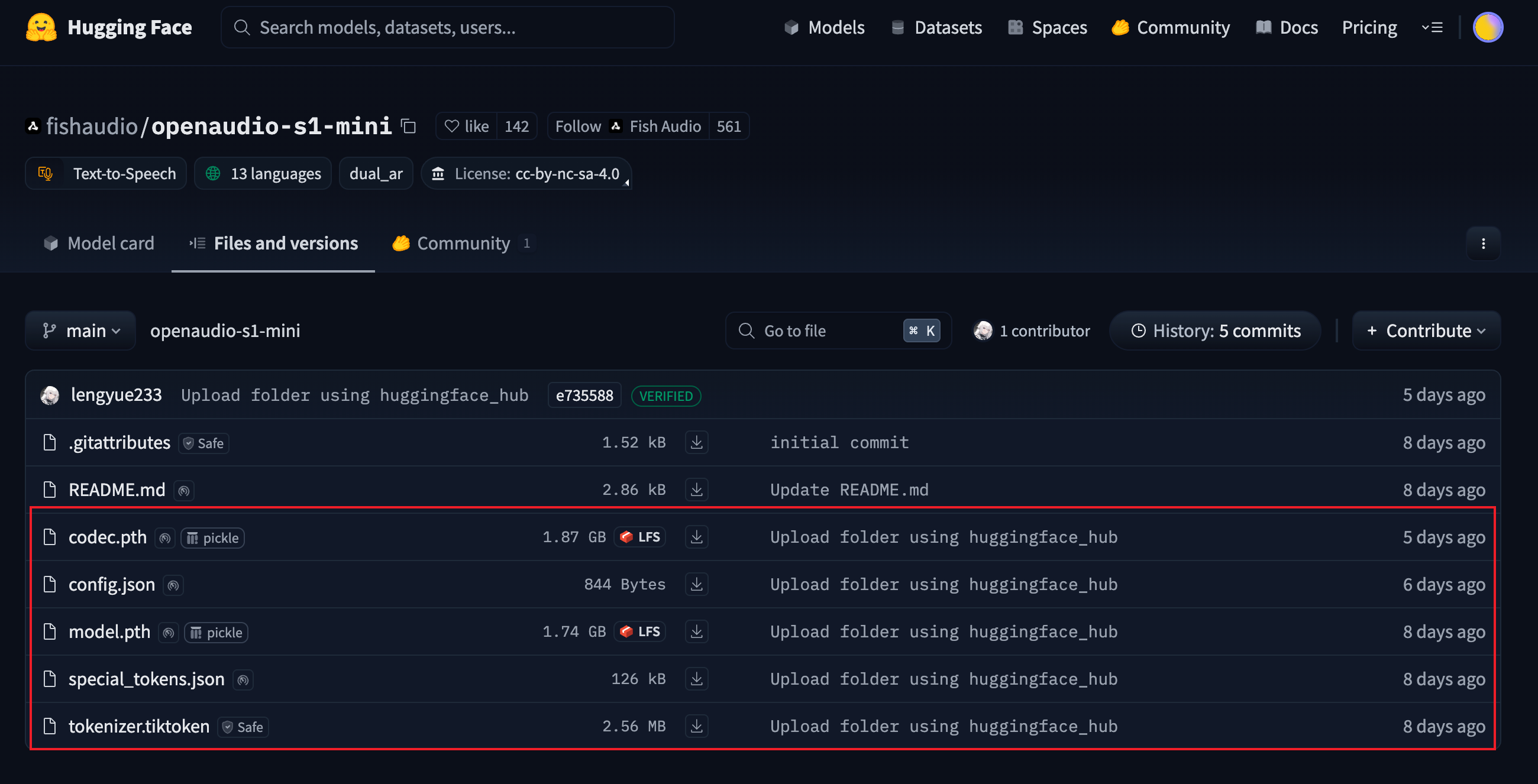Image resolution: width=1538 pixels, height=784 pixels.
Task: Focus the search models input field
Action: (x=448, y=27)
